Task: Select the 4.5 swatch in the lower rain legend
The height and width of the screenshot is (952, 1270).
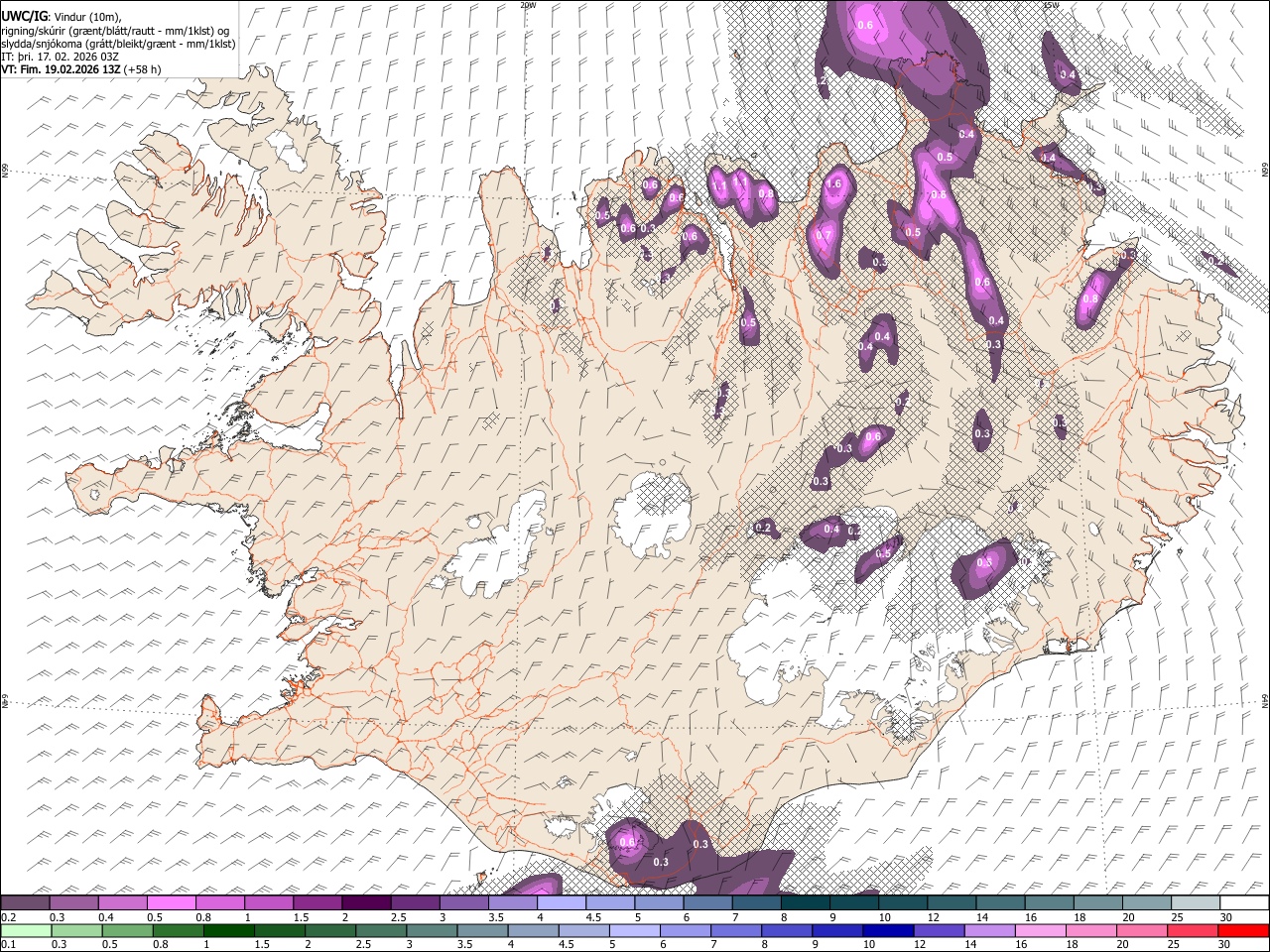Action: pyautogui.click(x=583, y=930)
